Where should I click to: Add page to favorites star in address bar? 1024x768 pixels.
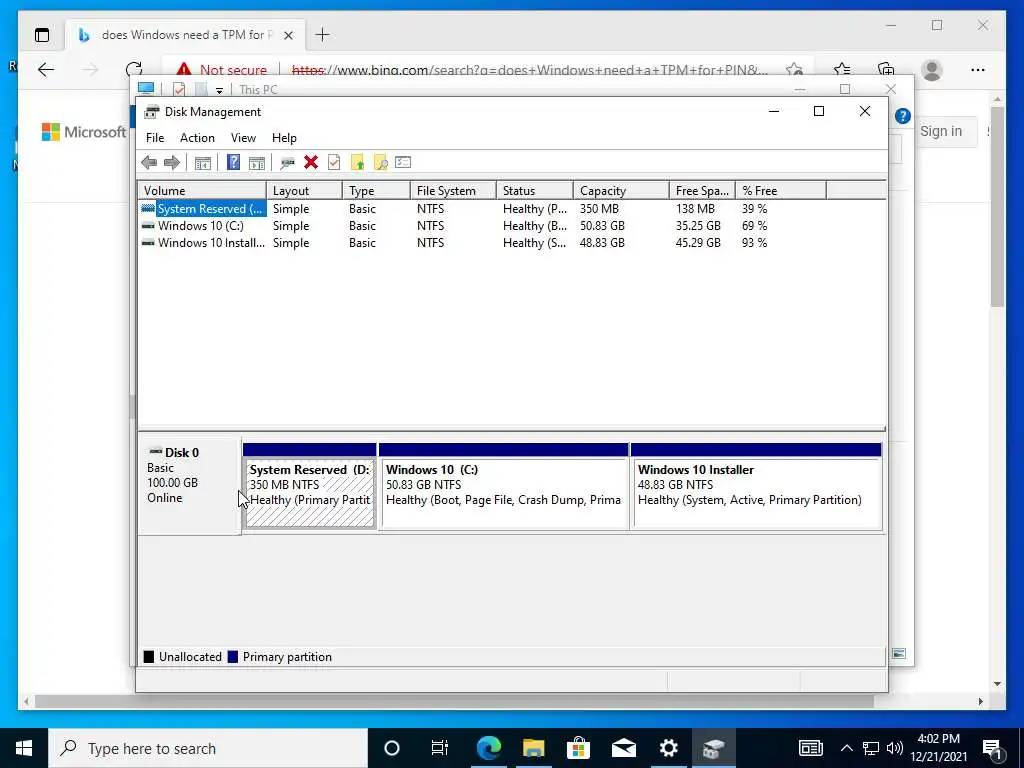[794, 70]
